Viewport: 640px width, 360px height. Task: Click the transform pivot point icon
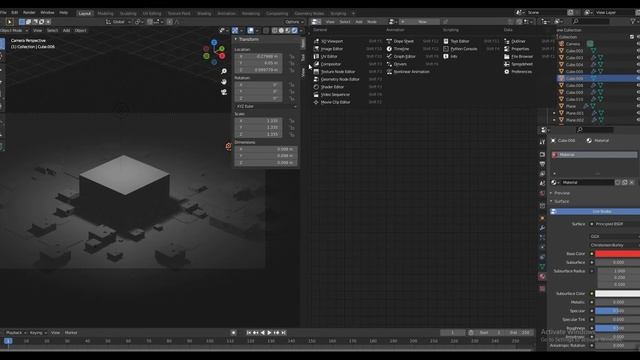(x=139, y=22)
